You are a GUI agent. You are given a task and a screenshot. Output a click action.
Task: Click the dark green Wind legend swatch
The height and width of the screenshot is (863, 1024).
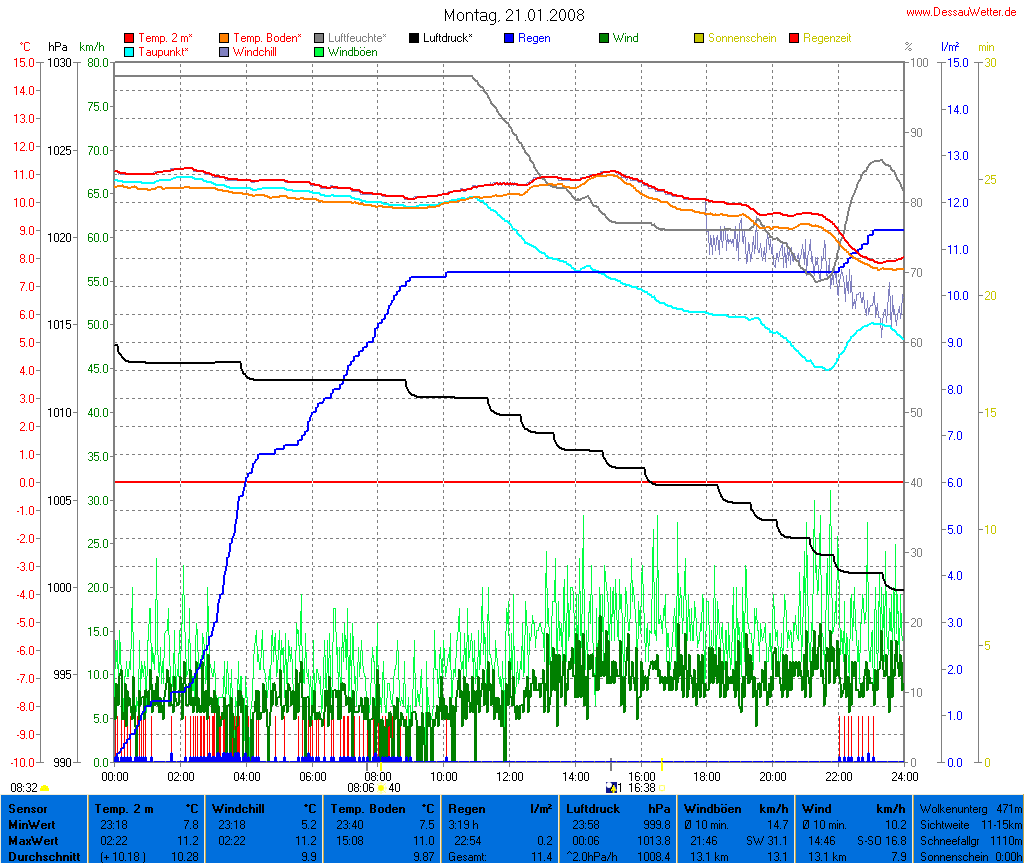[x=604, y=38]
